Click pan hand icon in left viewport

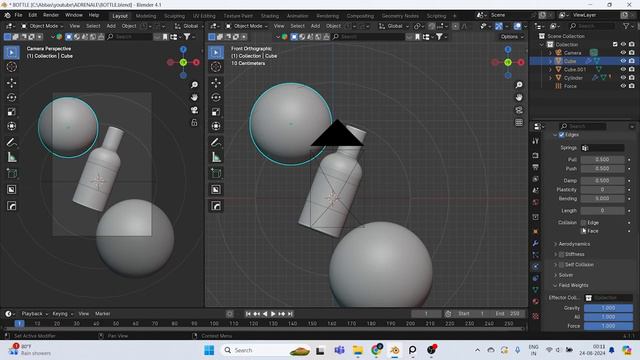coord(194,97)
